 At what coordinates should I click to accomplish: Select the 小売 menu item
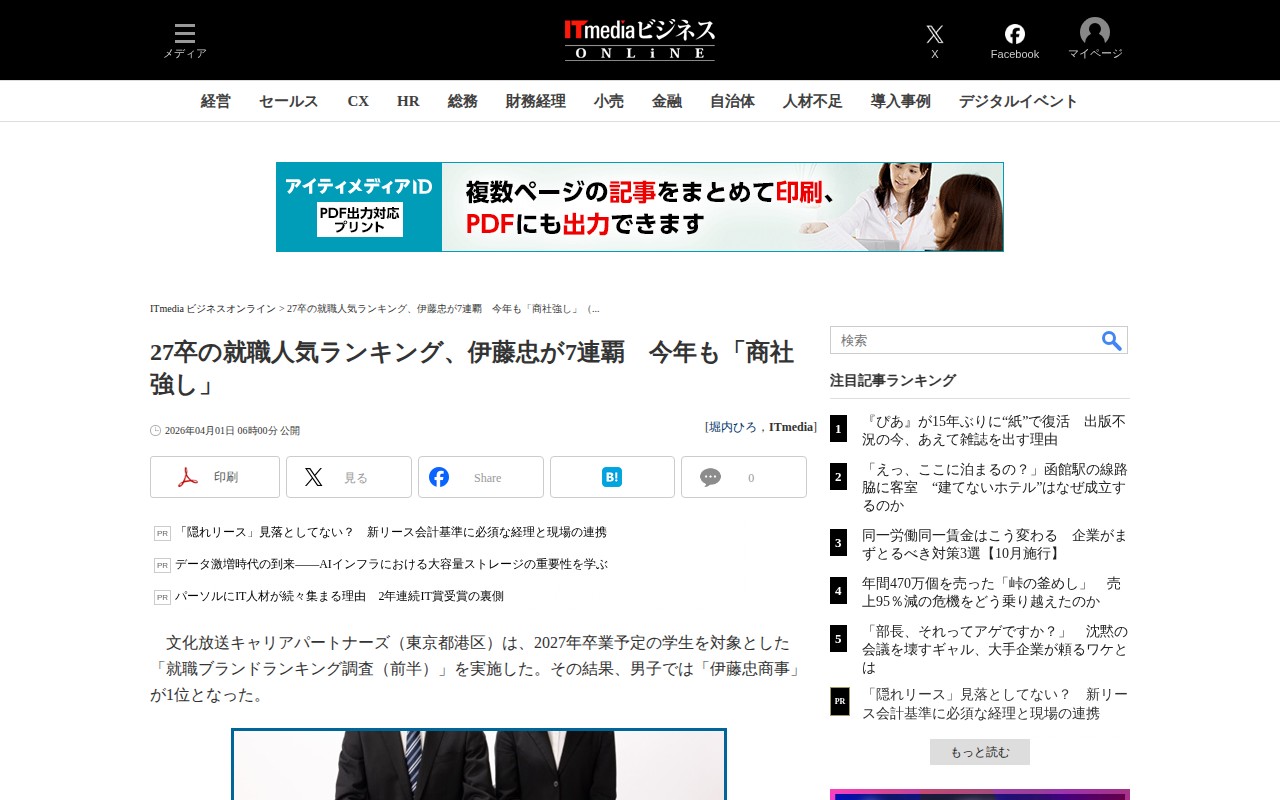(x=609, y=101)
